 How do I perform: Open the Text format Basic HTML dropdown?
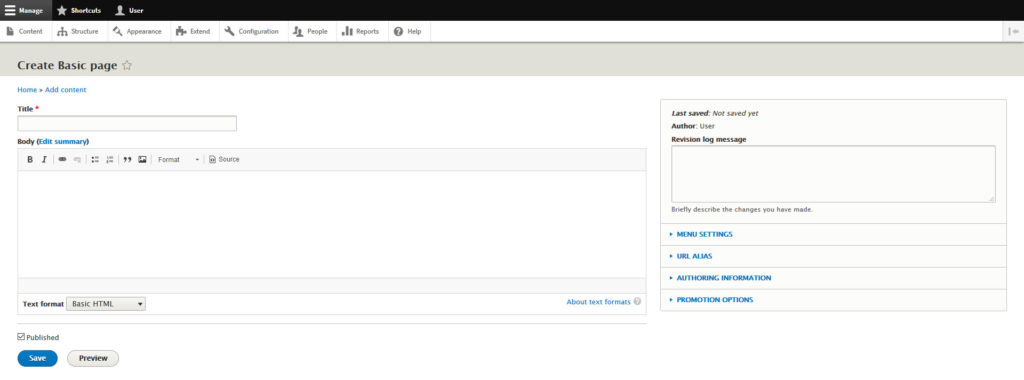[x=106, y=304]
